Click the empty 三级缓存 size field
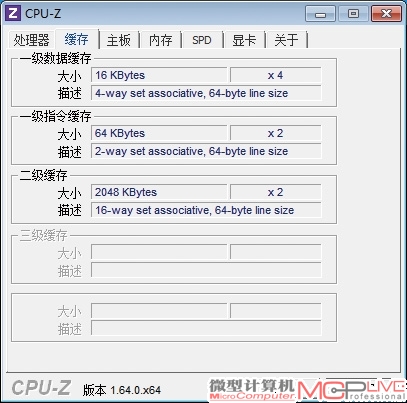The image size is (407, 403). point(159,252)
